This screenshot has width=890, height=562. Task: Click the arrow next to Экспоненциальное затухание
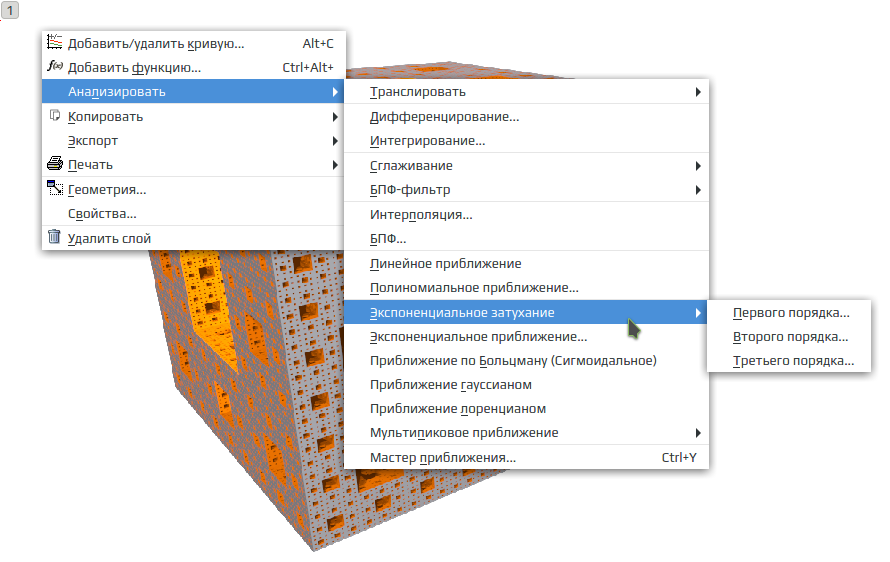tap(698, 313)
